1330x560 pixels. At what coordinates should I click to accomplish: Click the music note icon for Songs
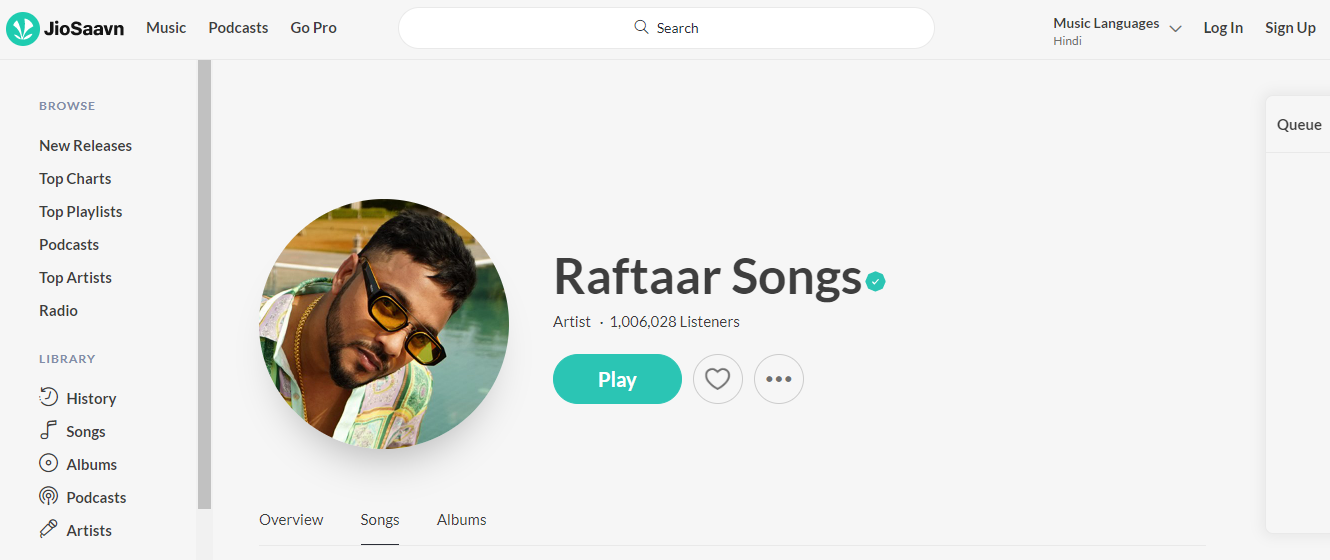click(49, 431)
